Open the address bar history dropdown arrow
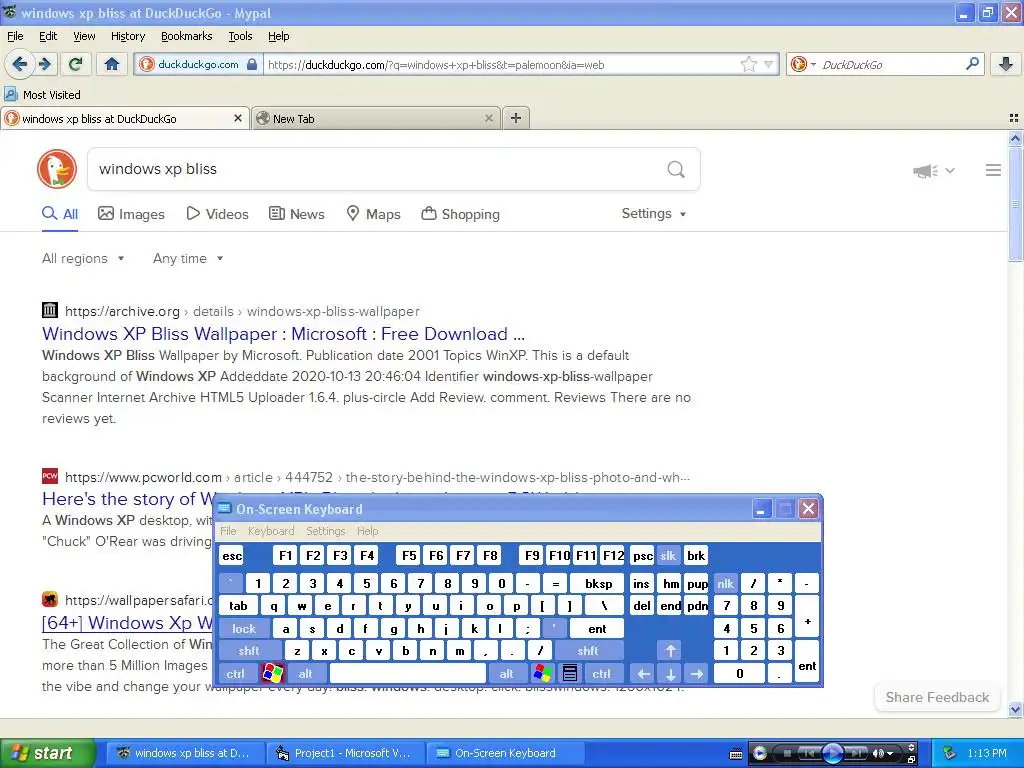Screen dimensions: 1024x768 pyautogui.click(x=769, y=64)
